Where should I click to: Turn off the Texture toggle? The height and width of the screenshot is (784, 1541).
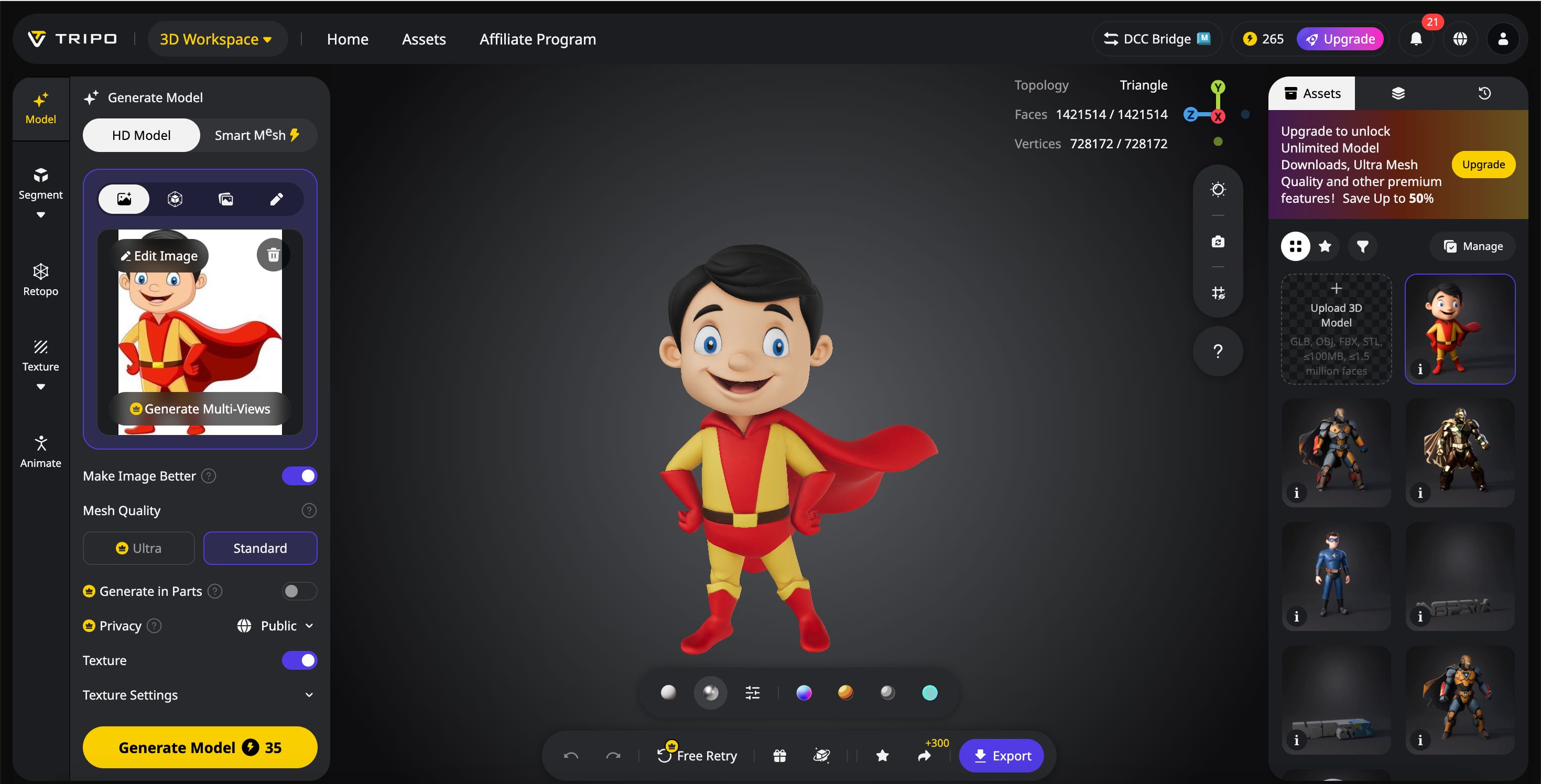(x=299, y=660)
